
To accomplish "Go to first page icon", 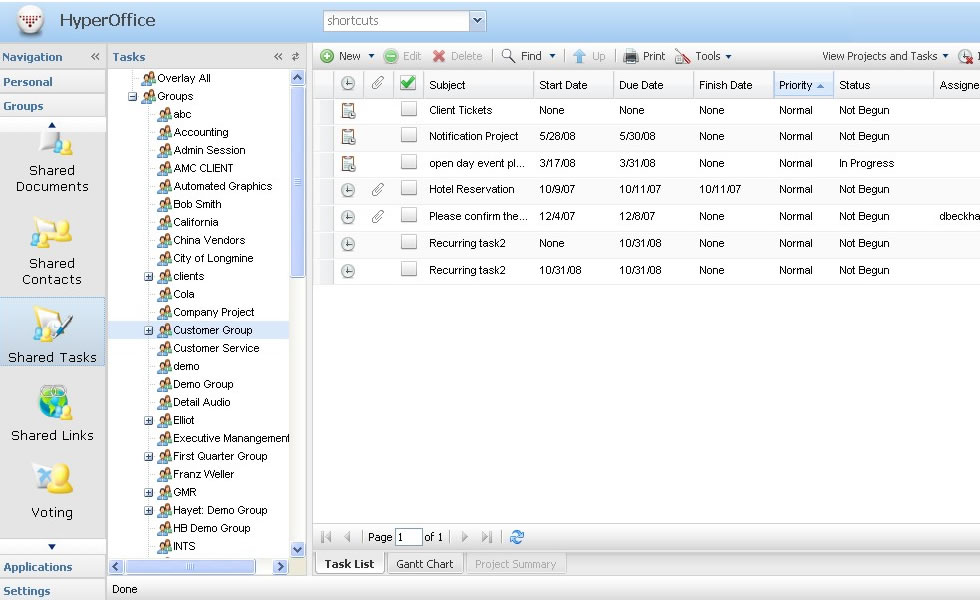I will (326, 537).
